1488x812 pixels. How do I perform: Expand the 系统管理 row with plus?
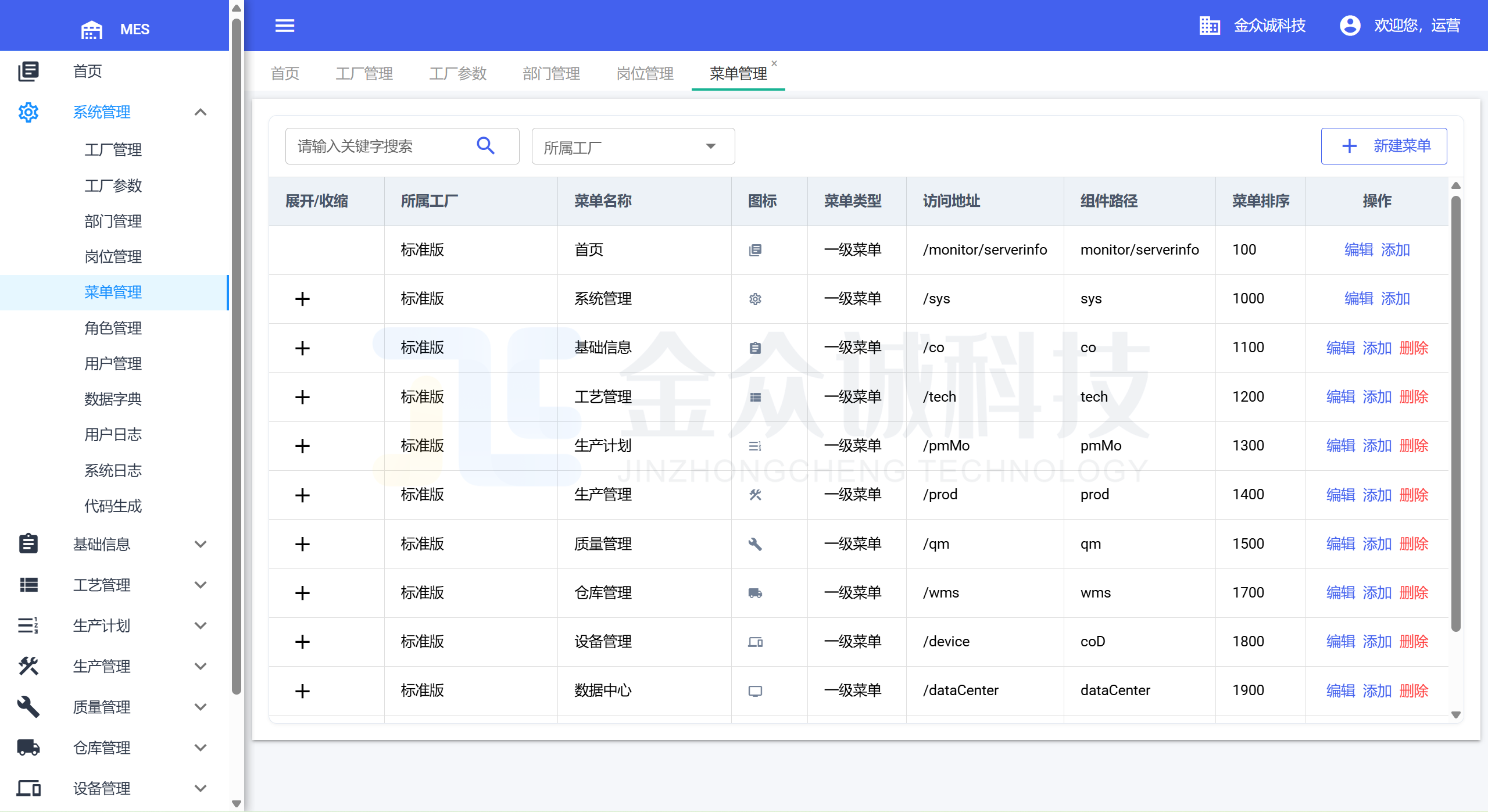coord(302,299)
